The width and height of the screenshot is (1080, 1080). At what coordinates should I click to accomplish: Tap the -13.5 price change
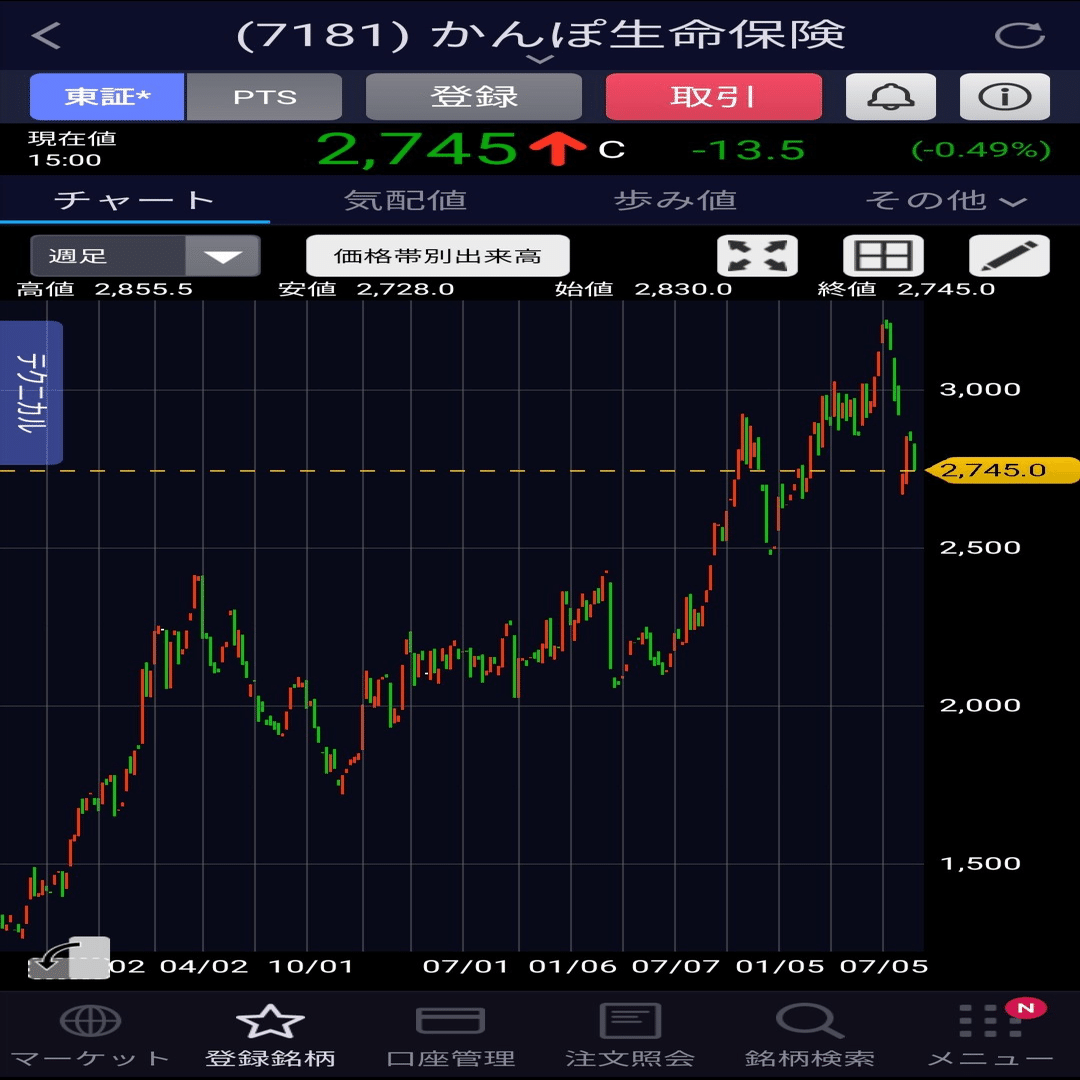[x=748, y=150]
